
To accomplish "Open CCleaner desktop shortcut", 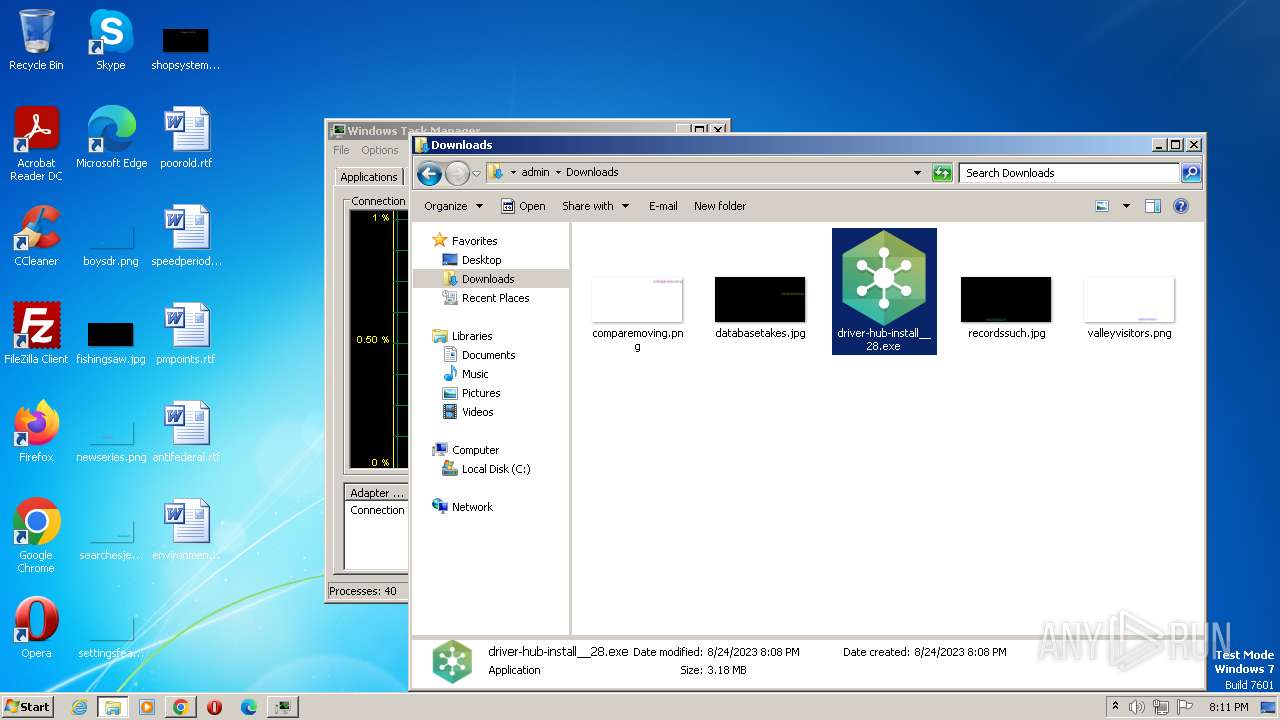I will coord(36,236).
